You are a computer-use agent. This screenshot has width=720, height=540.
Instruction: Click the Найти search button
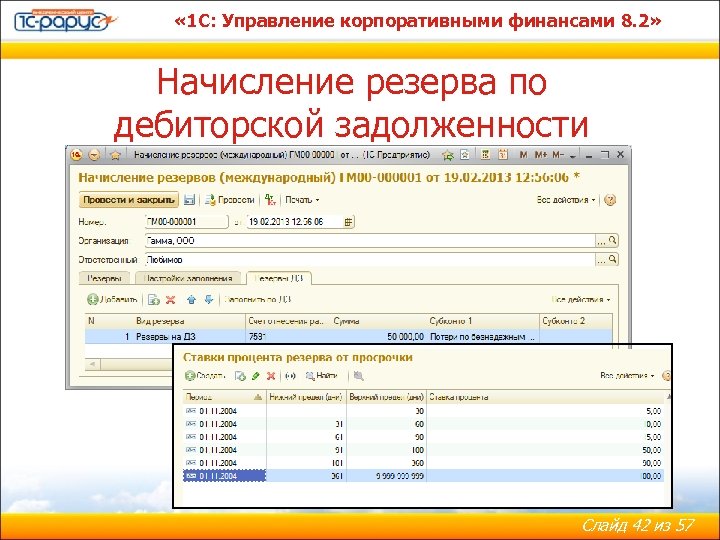tap(322, 376)
